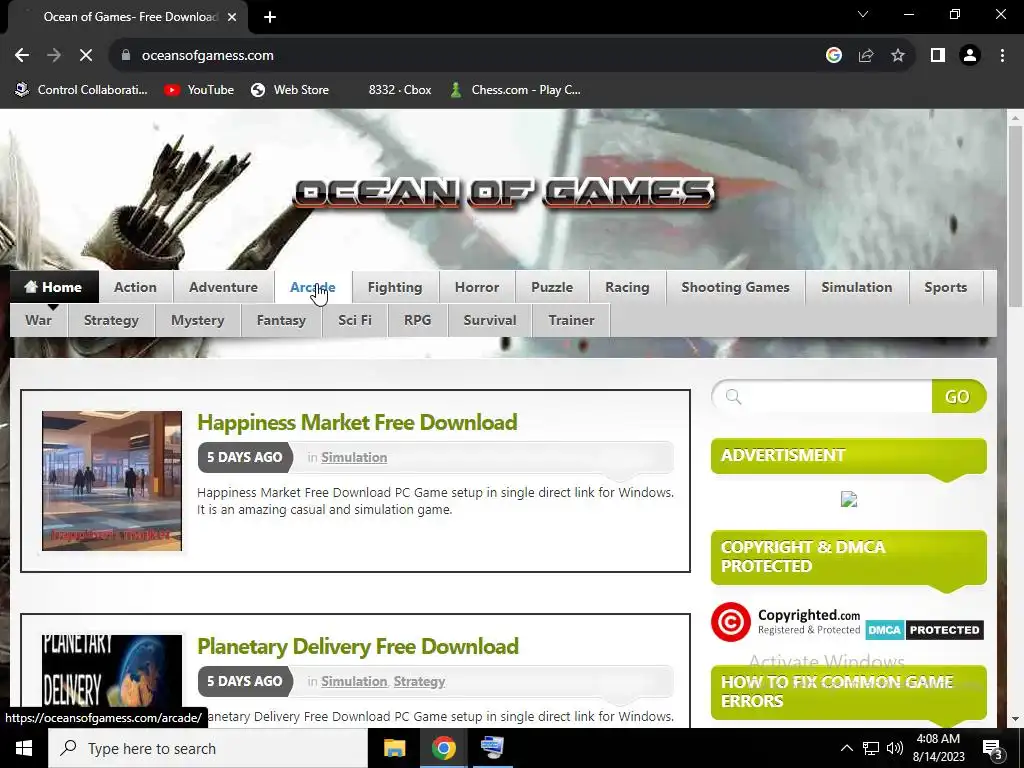This screenshot has width=1024, height=768.
Task: Open the Survival category
Action: 490,320
